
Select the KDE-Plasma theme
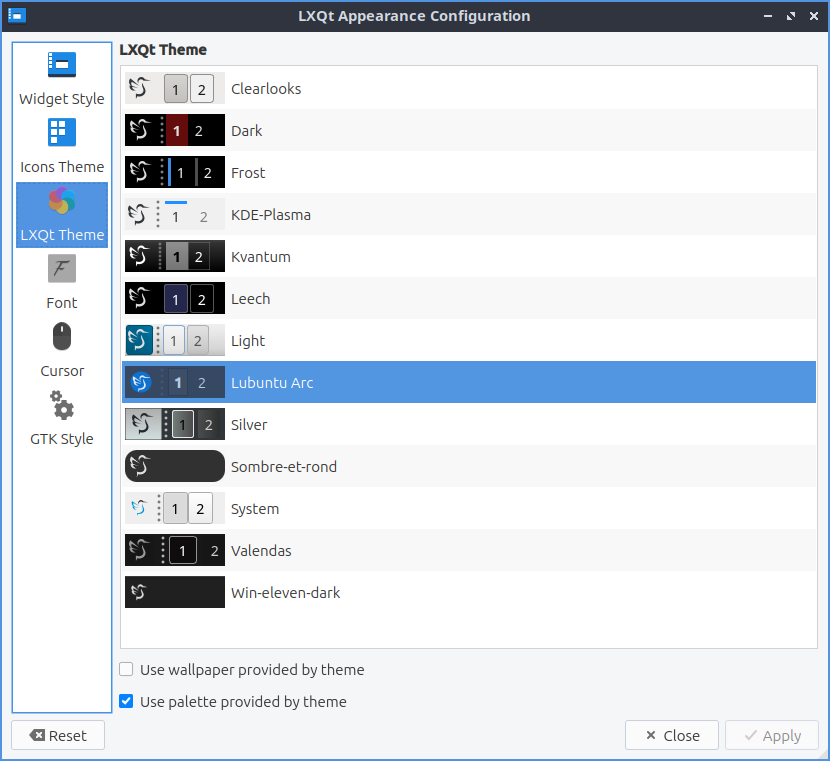click(270, 215)
